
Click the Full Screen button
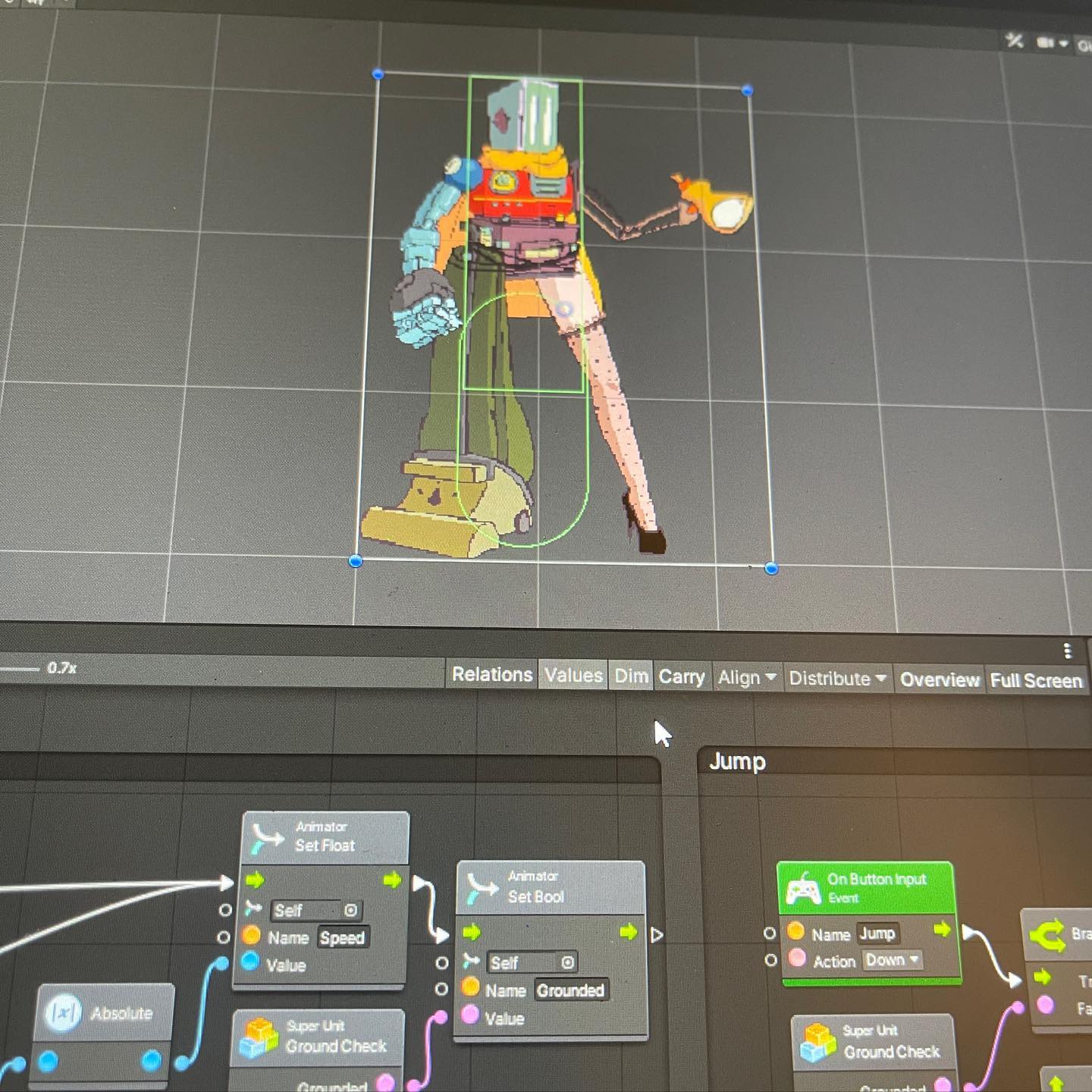click(1036, 680)
